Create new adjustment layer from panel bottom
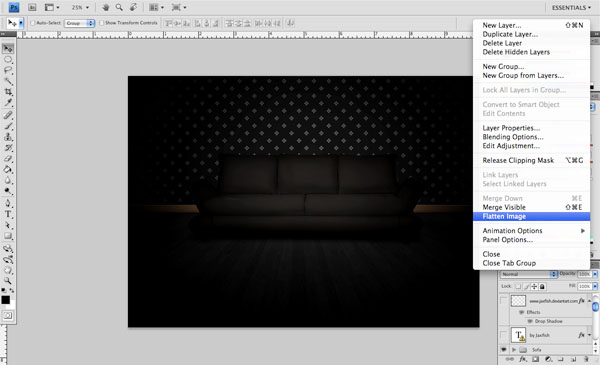600x365 pixels. [x=549, y=359]
